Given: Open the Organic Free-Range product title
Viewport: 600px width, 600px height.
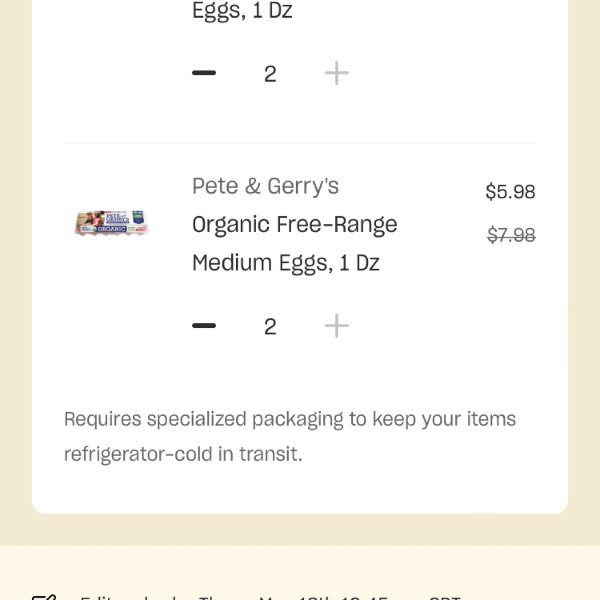Looking at the screenshot, I should 295,224.
